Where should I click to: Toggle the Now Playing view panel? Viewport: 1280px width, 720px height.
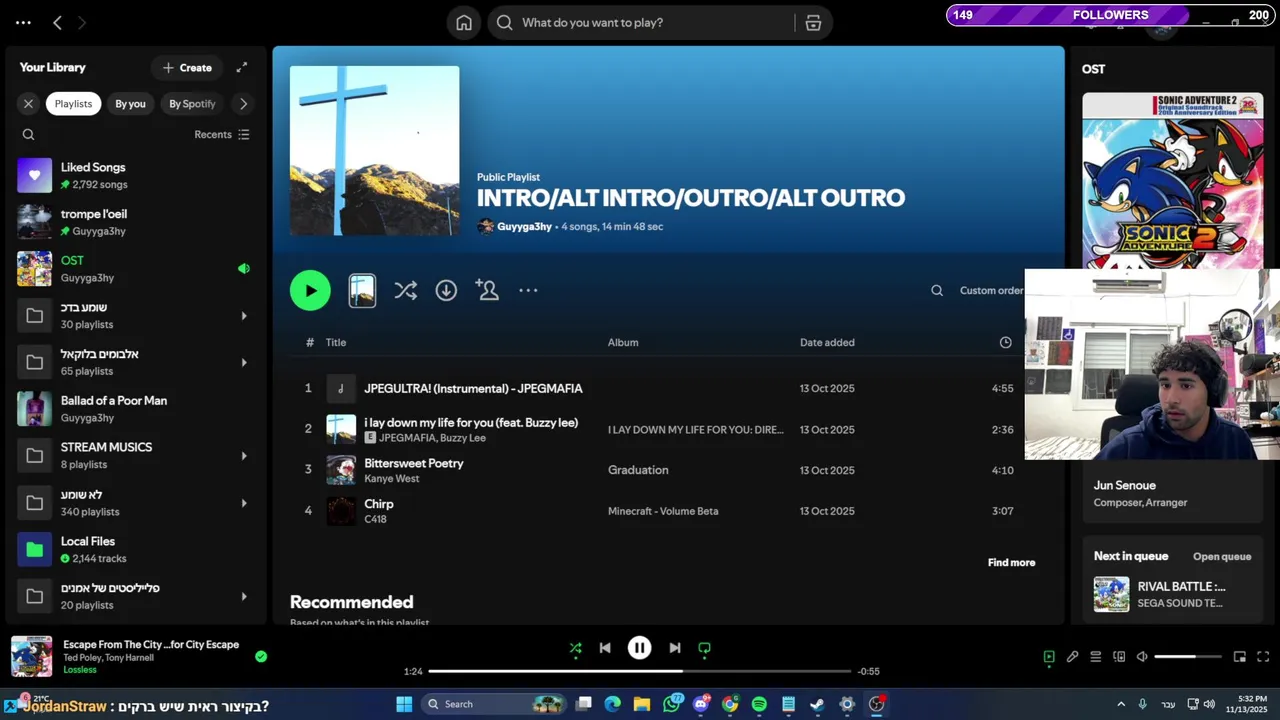coord(1049,657)
